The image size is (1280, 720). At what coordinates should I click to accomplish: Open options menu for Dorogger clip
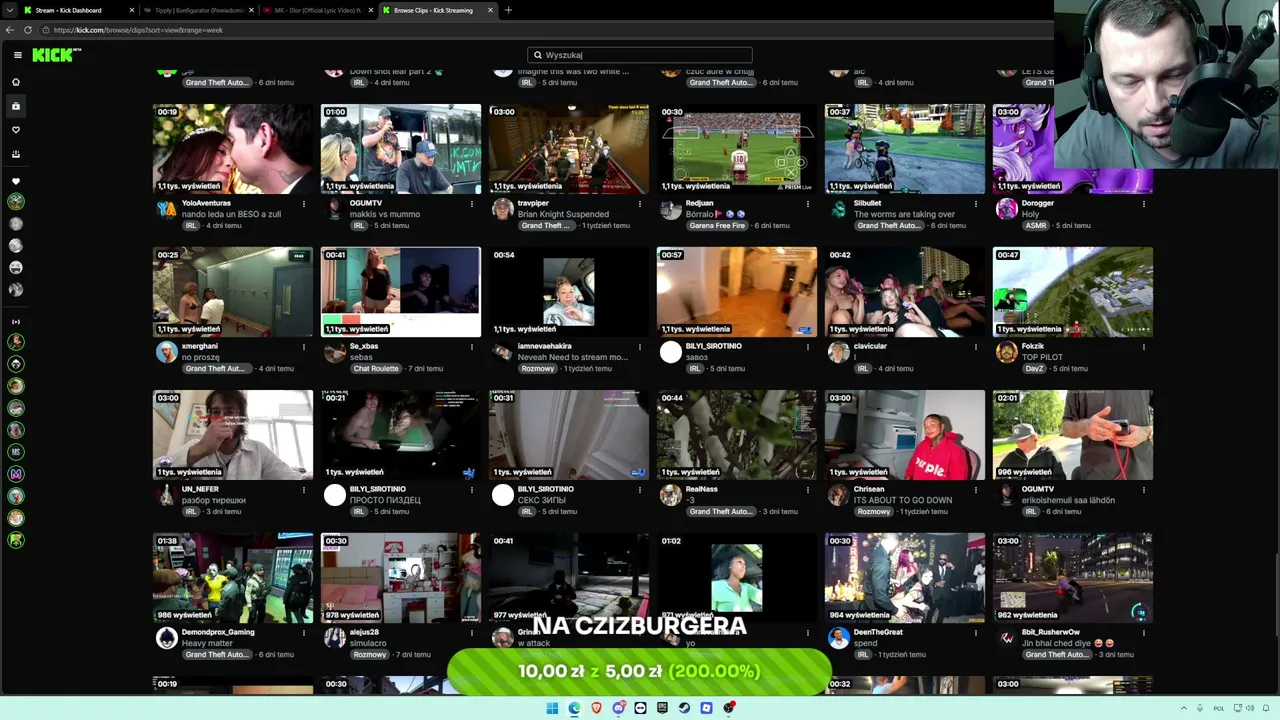(1144, 204)
